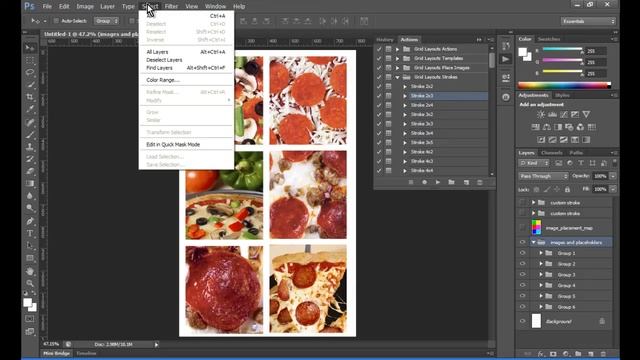Image resolution: width=640 pixels, height=360 pixels.
Task: Click the Background layer thumbnail
Action: coord(536,321)
